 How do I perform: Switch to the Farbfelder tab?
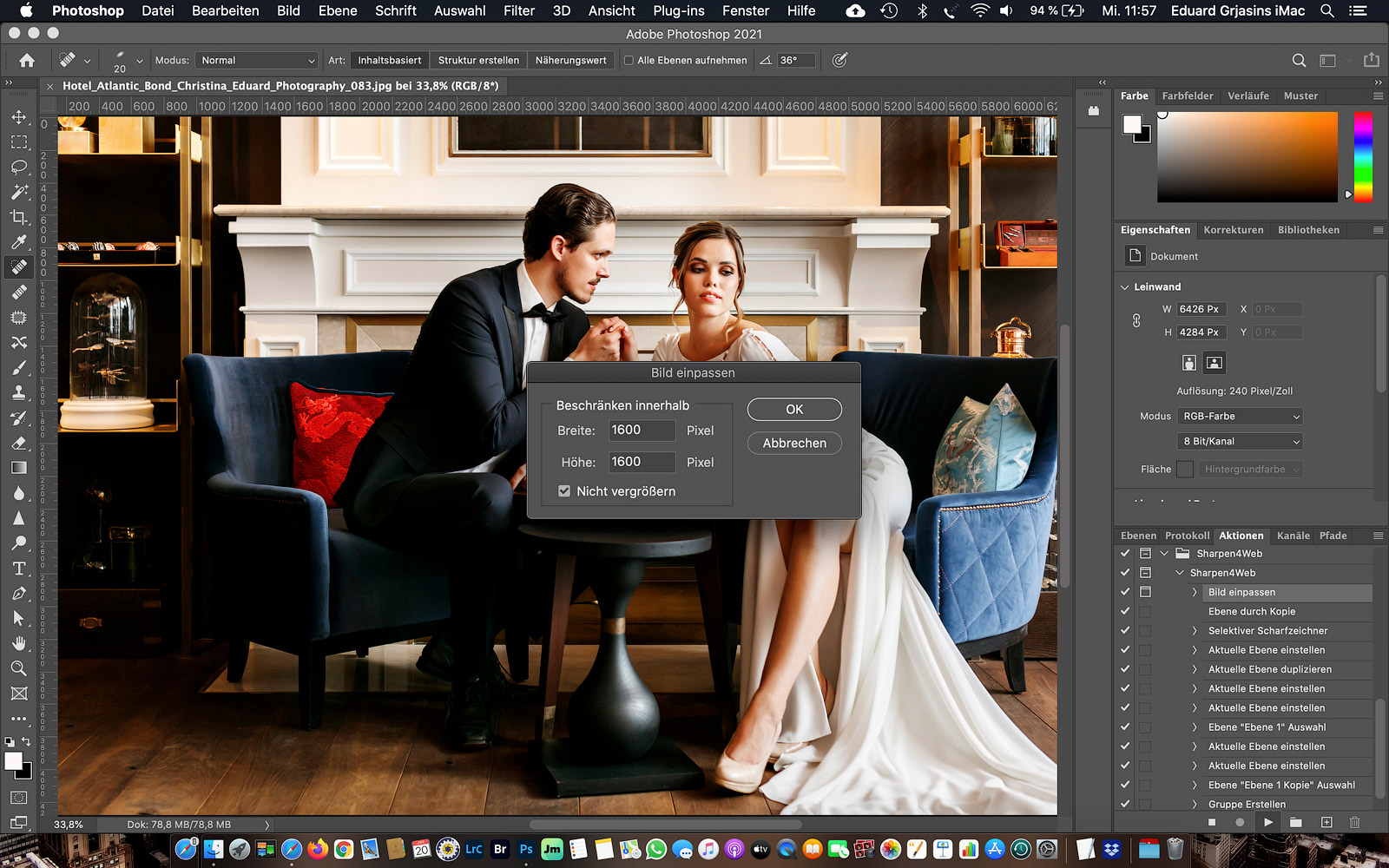coord(1188,95)
